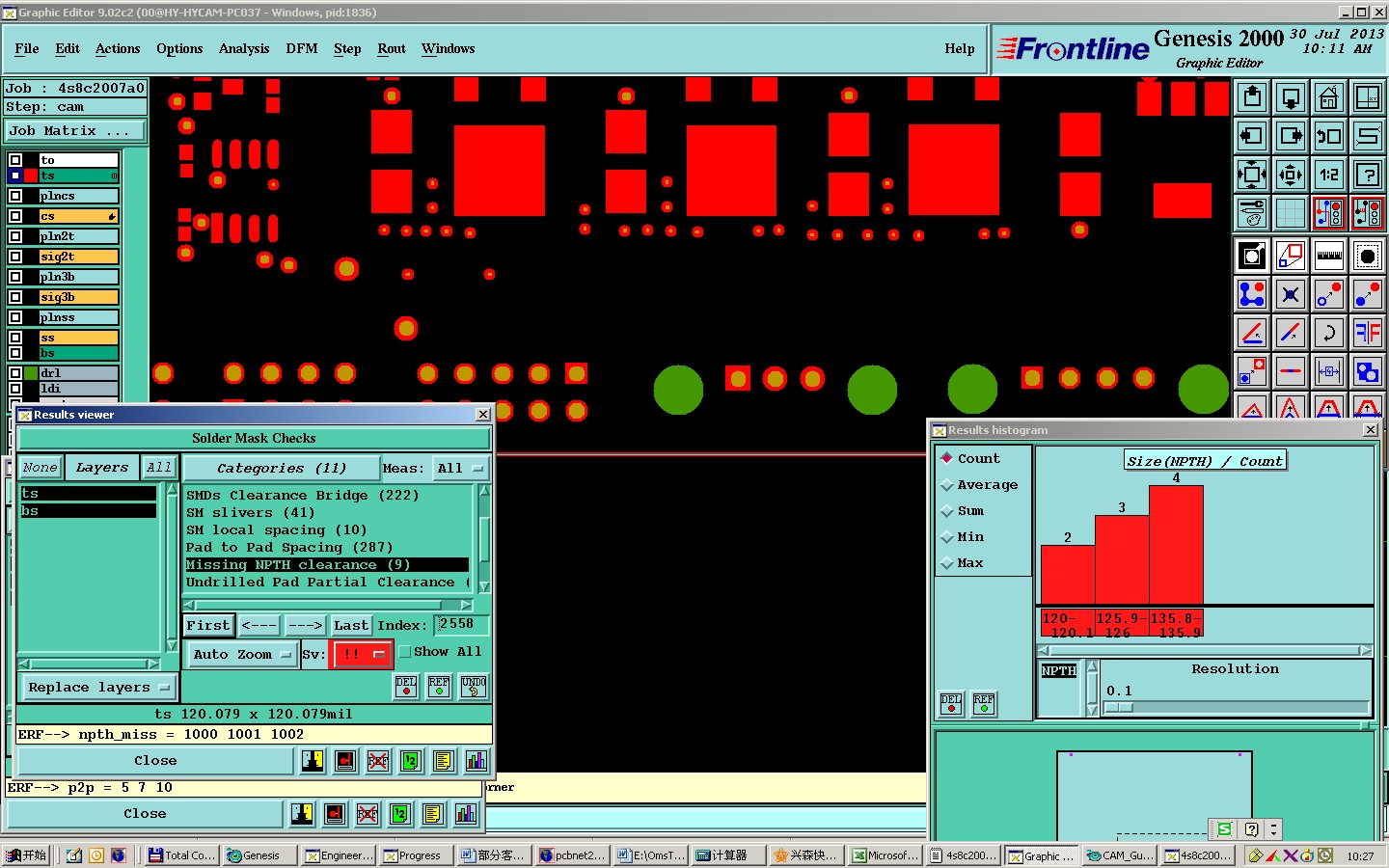Open the Actions menu
Image resolution: width=1389 pixels, height=868 pixels.
click(x=118, y=48)
